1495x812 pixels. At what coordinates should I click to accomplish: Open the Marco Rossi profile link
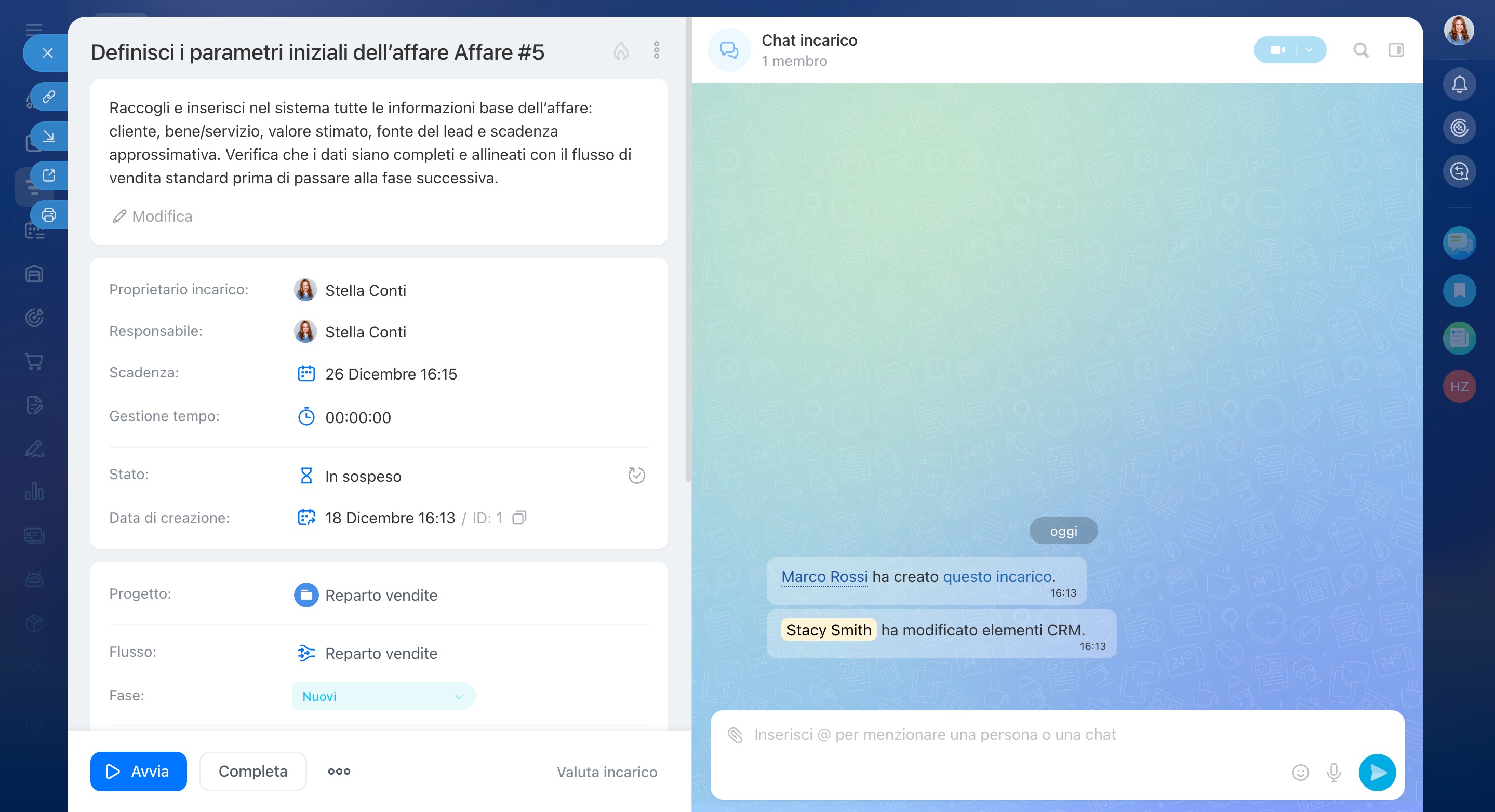click(x=824, y=576)
